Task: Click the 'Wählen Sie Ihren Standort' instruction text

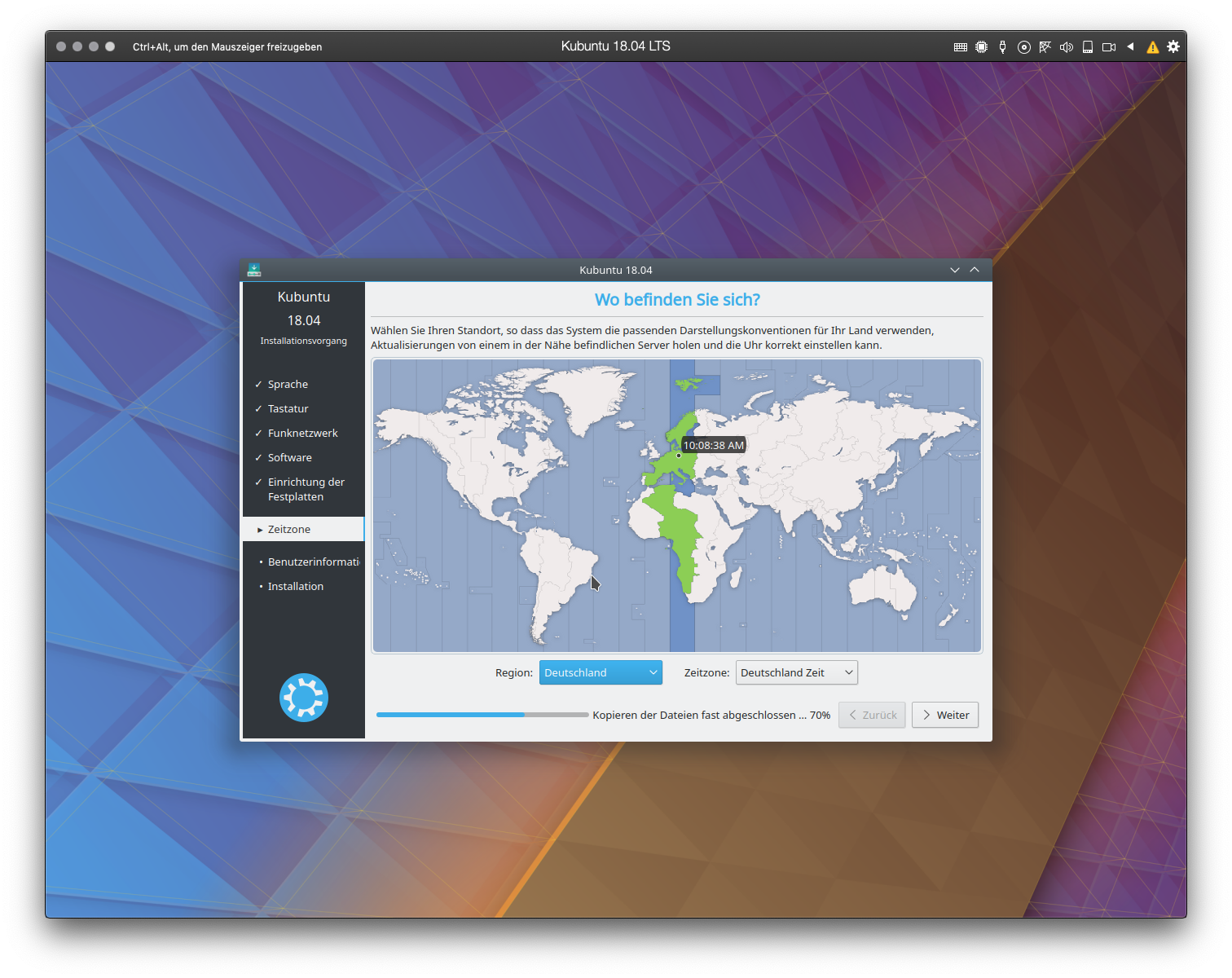Action: [653, 337]
